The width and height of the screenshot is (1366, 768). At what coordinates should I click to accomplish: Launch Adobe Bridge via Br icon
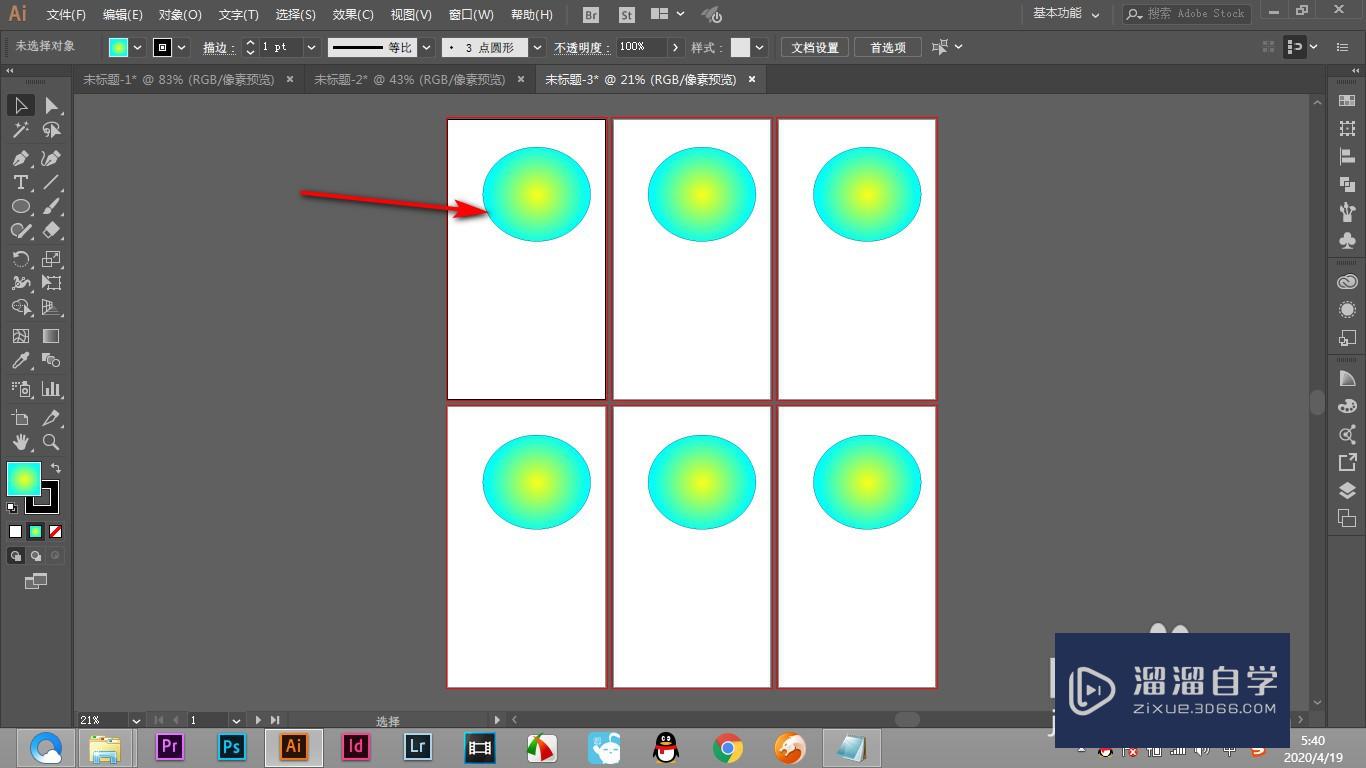(591, 15)
